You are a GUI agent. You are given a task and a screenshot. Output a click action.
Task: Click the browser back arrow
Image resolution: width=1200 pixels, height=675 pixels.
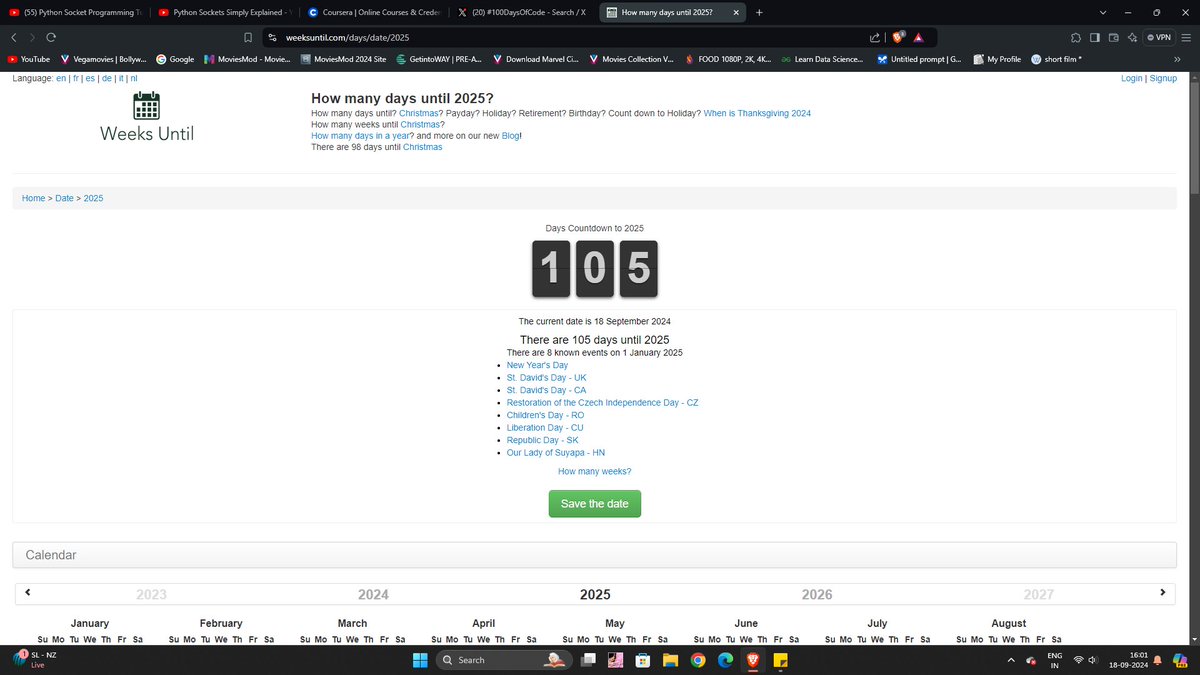pyautogui.click(x=13, y=37)
